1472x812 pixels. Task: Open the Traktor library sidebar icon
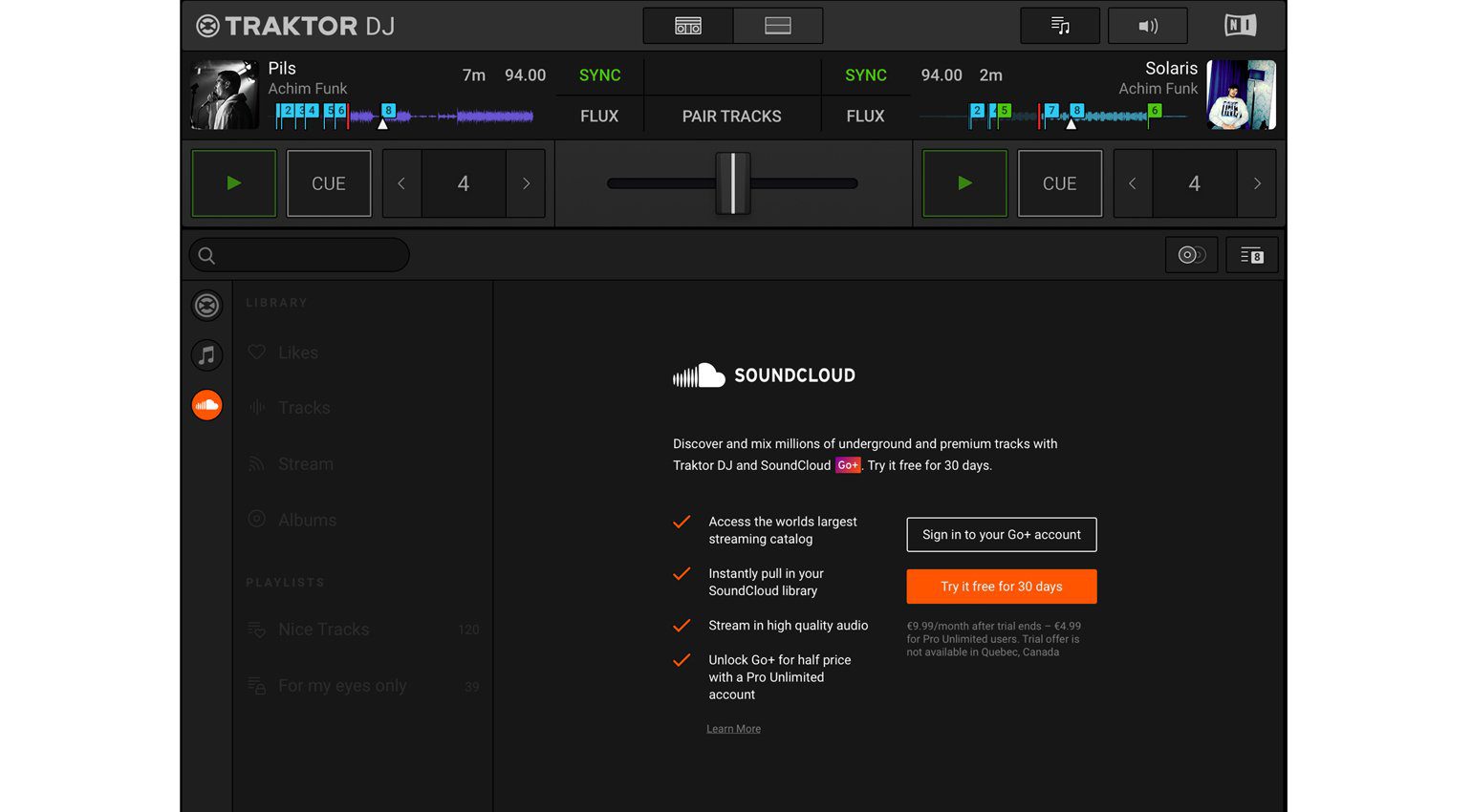pyautogui.click(x=206, y=306)
